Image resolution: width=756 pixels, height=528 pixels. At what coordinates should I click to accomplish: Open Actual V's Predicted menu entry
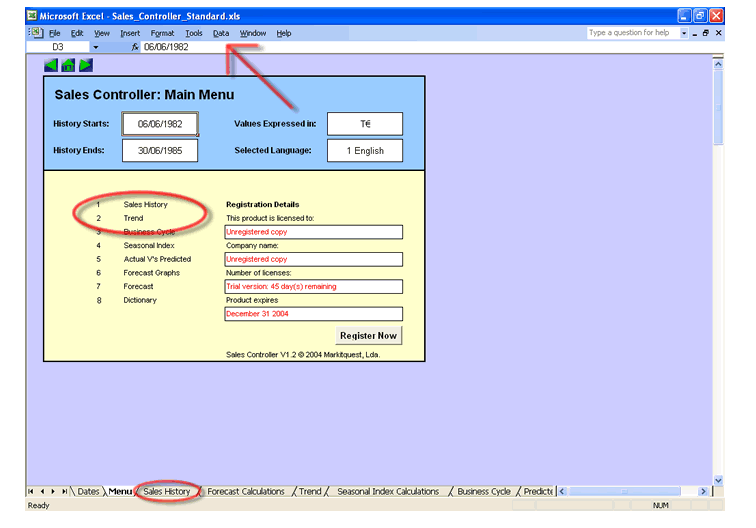click(157, 259)
